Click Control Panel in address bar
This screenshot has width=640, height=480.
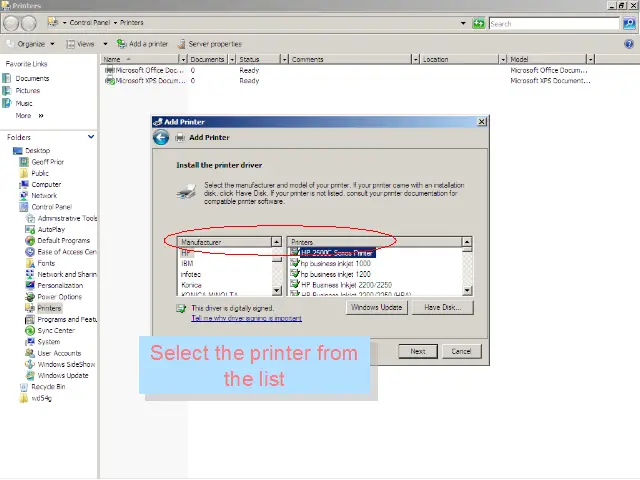89,22
